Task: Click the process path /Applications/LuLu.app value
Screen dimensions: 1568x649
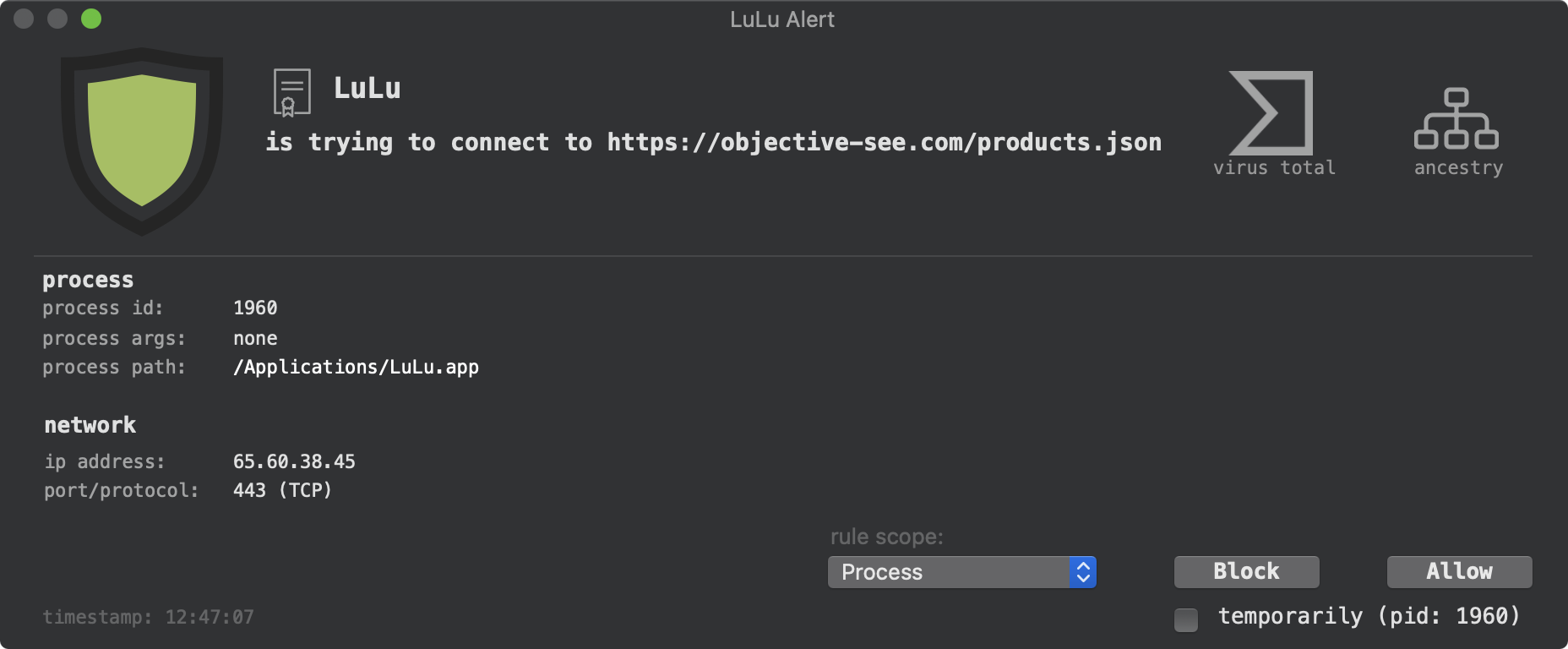Action: (x=356, y=367)
